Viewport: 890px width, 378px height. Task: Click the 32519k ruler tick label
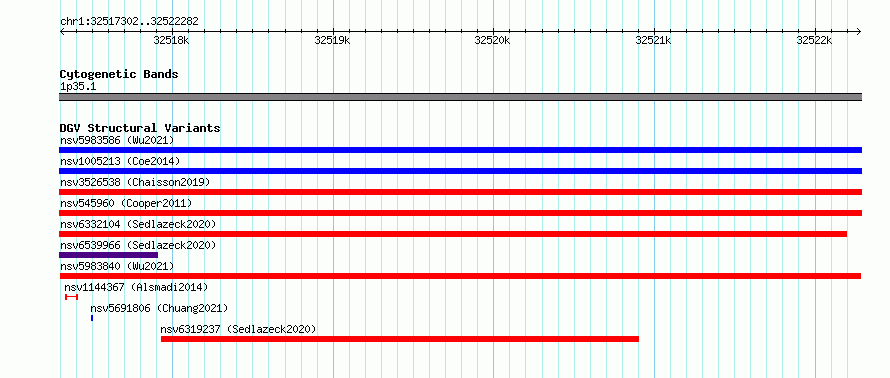tap(332, 40)
